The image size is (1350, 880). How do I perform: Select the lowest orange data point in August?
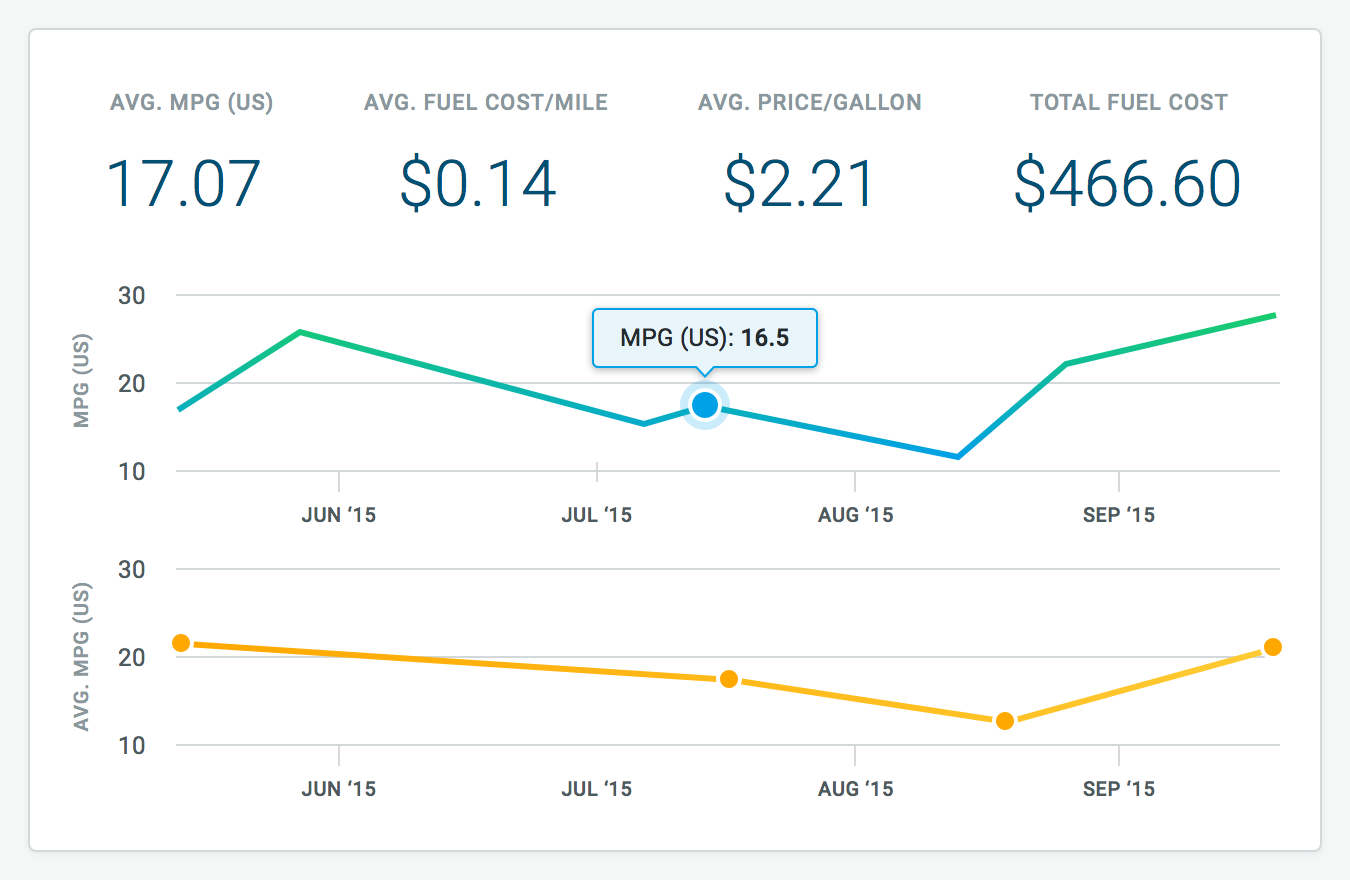click(1005, 721)
